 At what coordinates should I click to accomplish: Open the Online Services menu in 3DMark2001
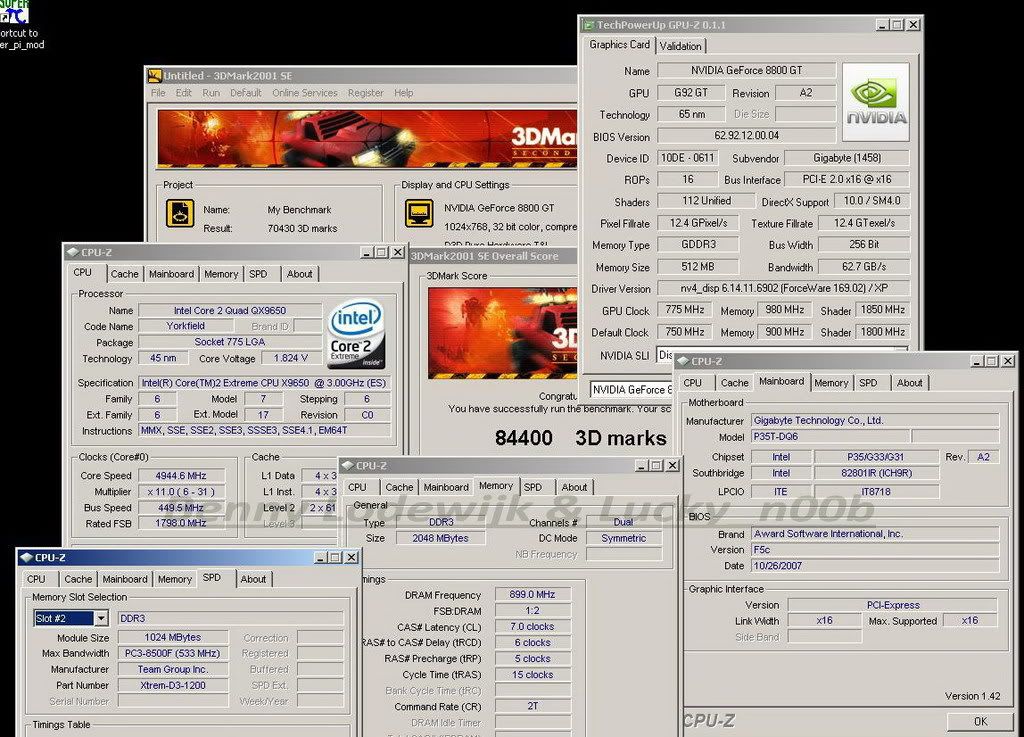[304, 93]
